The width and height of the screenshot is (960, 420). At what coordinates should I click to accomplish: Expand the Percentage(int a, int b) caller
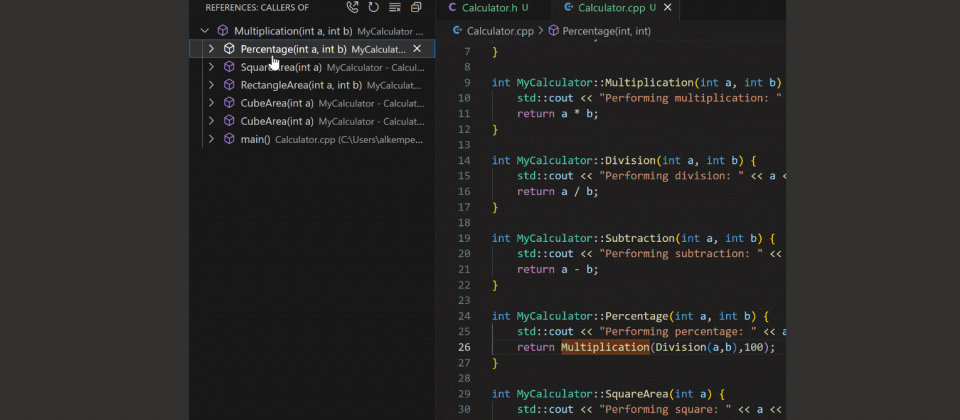(211, 49)
